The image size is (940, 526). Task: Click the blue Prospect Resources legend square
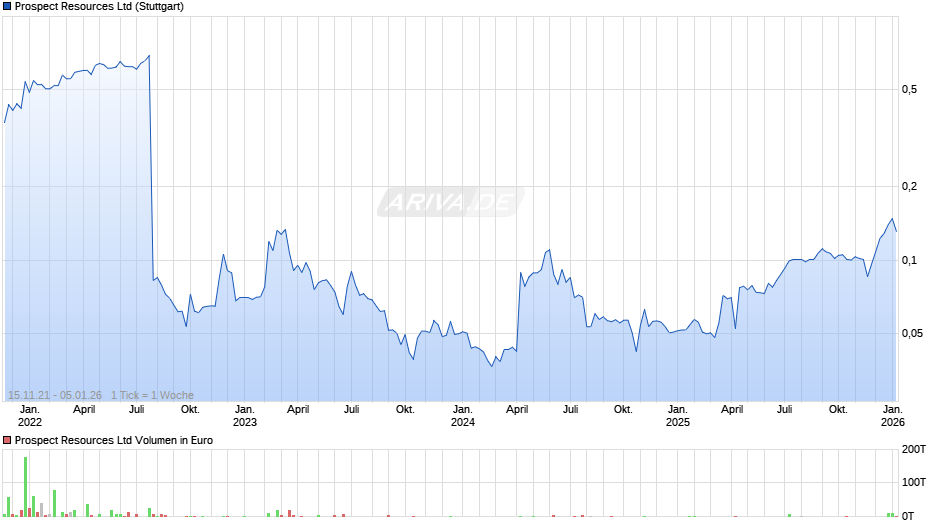coord(7,7)
